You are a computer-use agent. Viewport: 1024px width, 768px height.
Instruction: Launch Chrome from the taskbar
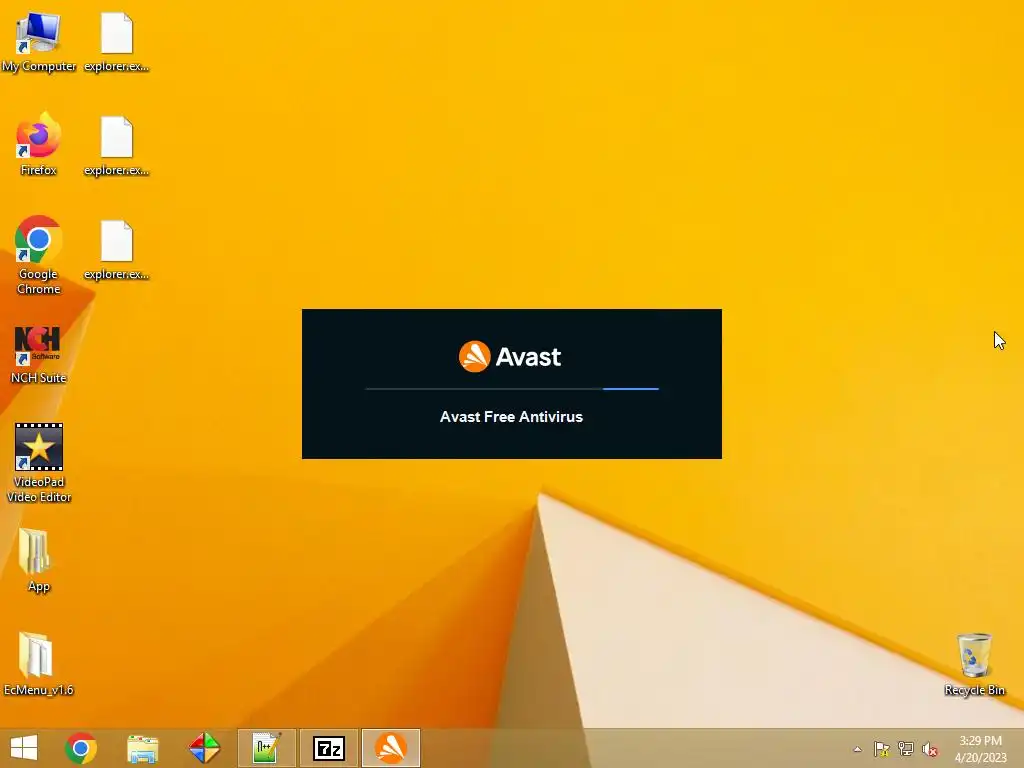pyautogui.click(x=81, y=748)
